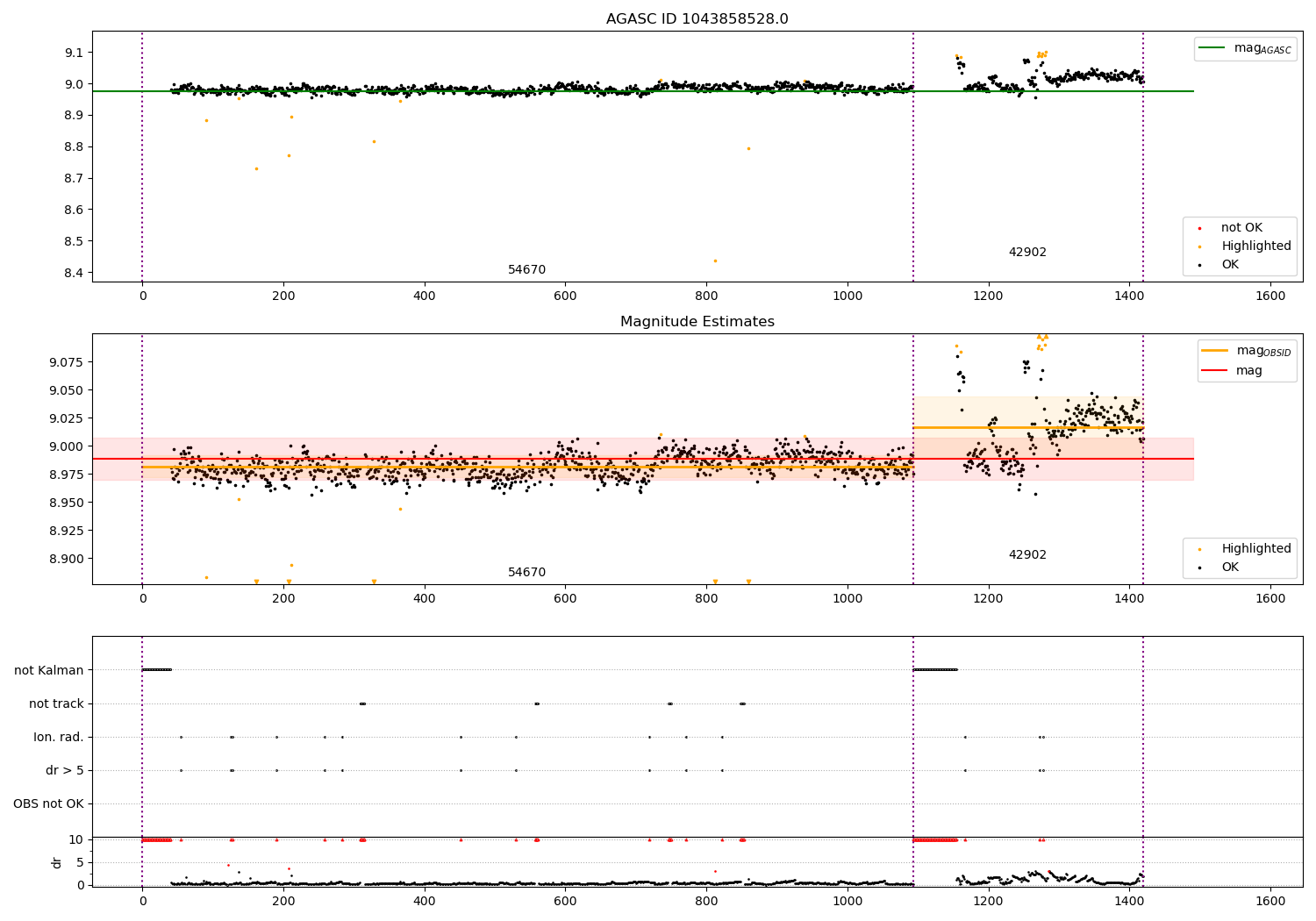This screenshot has width=1316, height=921.
Task: Click the title 'AGASC ID 1043858528.0'
Action: [697, 19]
